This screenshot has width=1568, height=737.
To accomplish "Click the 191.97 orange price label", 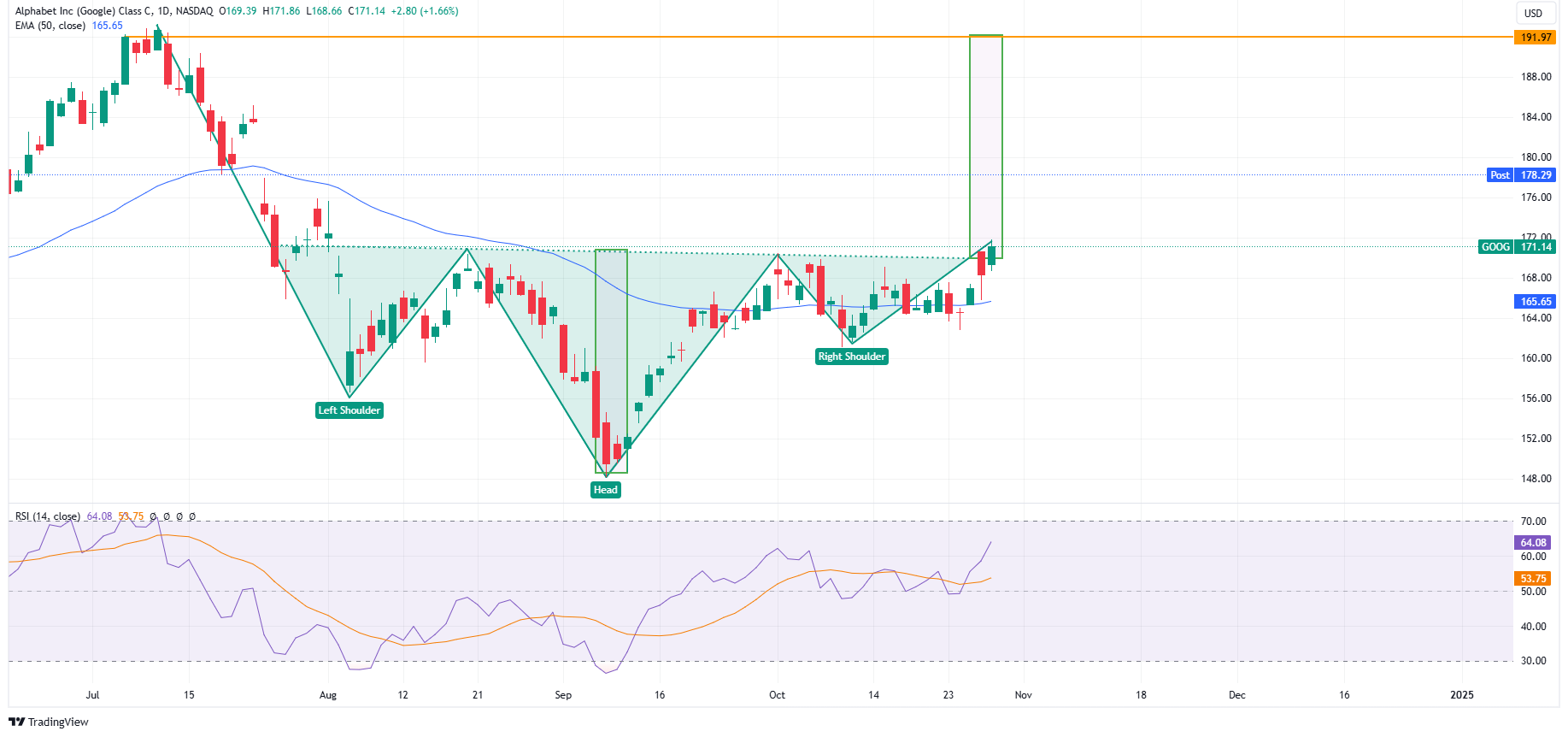I will (1536, 38).
